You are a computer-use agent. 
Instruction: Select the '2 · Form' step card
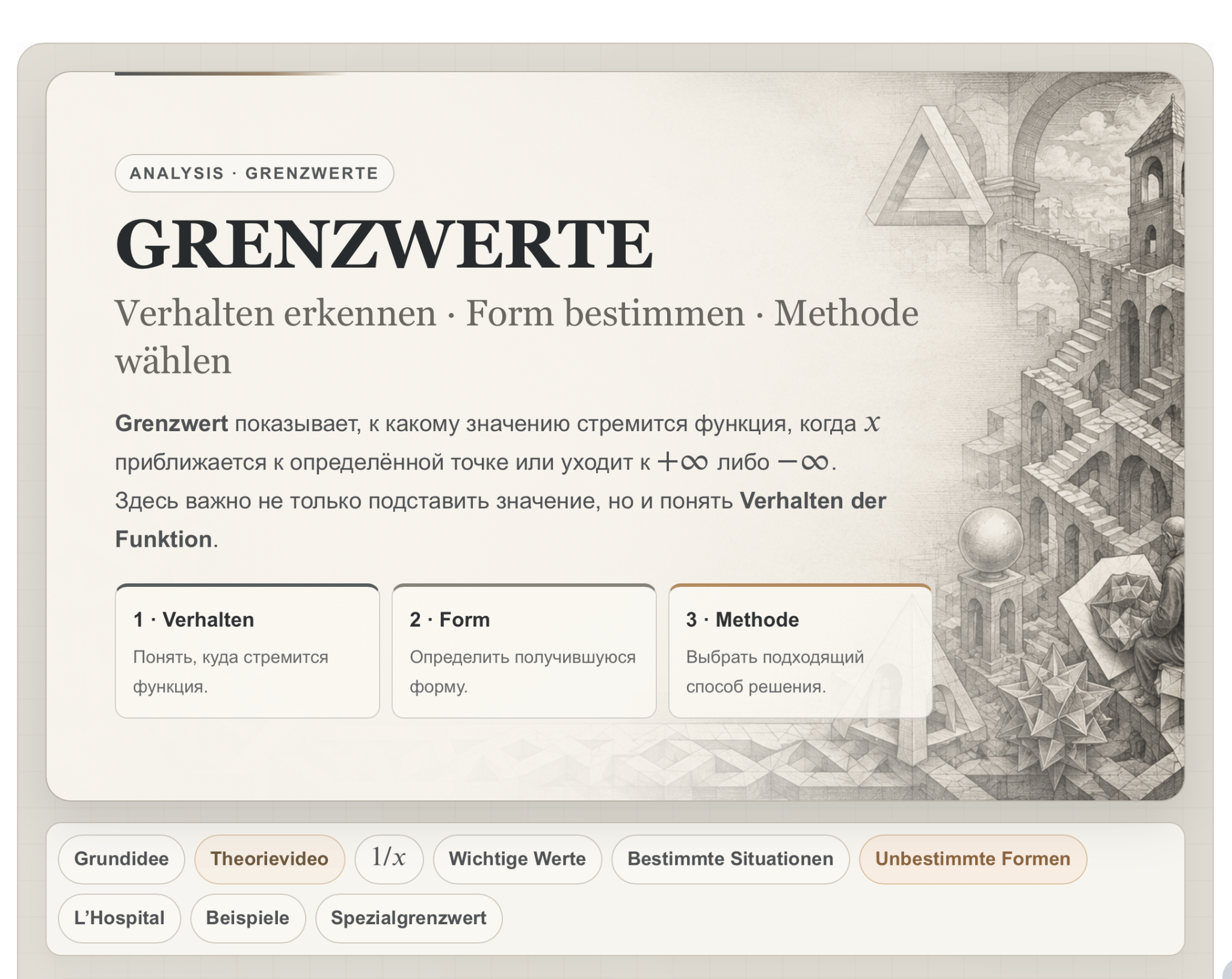[524, 651]
